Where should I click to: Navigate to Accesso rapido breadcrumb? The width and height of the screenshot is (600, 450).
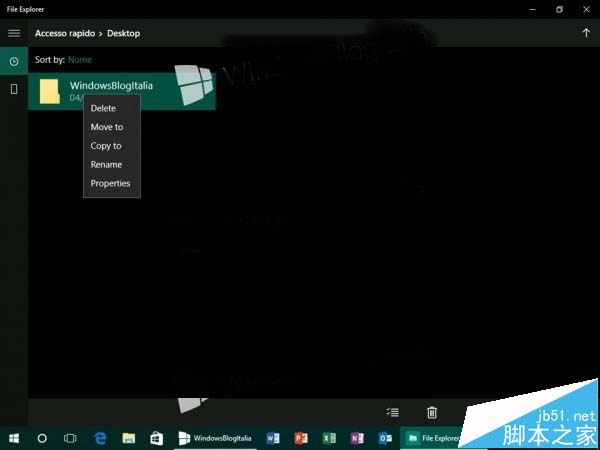(65, 33)
